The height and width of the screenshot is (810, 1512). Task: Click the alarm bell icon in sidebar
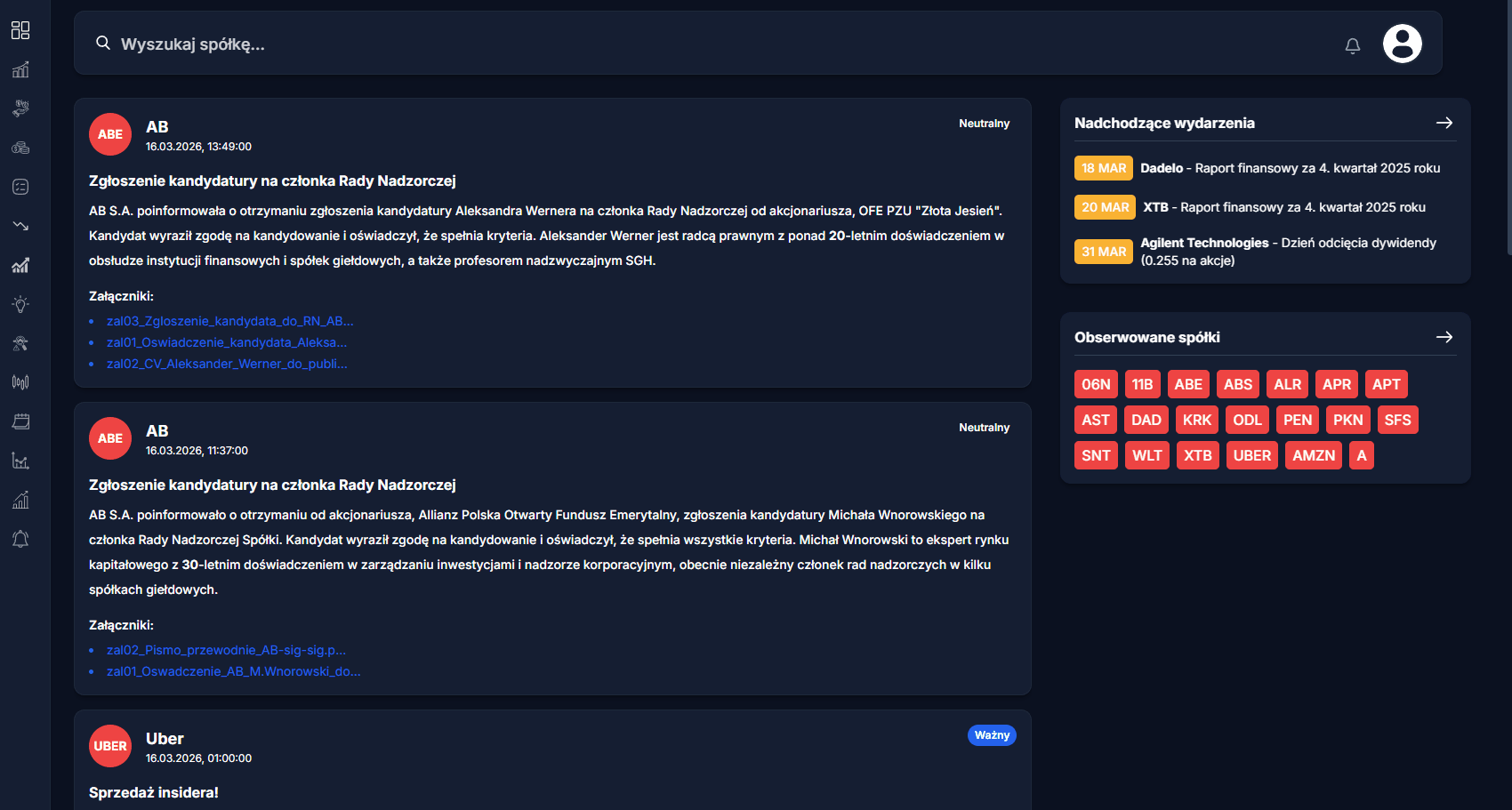tap(20, 539)
